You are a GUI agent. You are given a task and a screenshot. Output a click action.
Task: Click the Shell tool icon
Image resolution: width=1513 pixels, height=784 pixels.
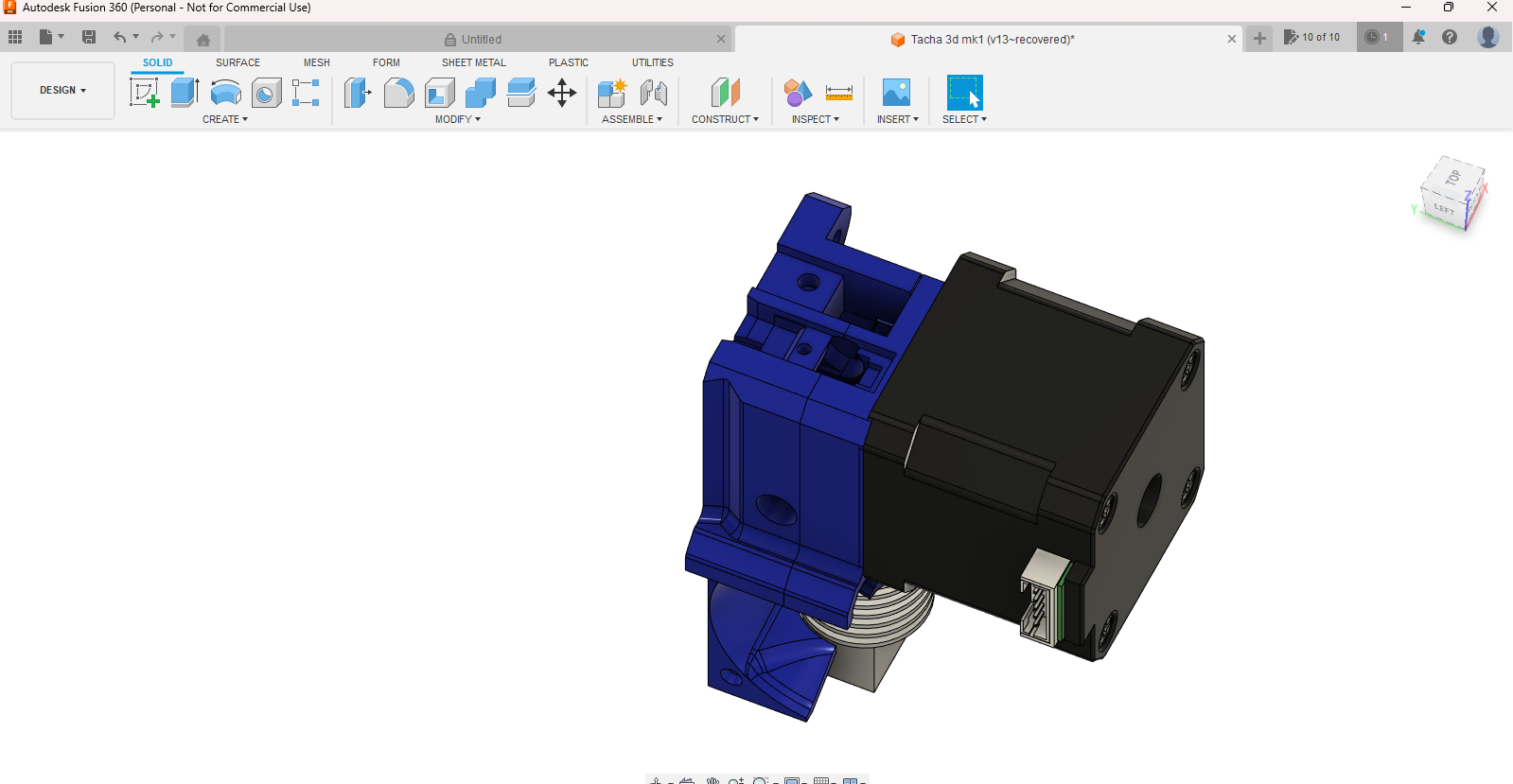(x=440, y=93)
